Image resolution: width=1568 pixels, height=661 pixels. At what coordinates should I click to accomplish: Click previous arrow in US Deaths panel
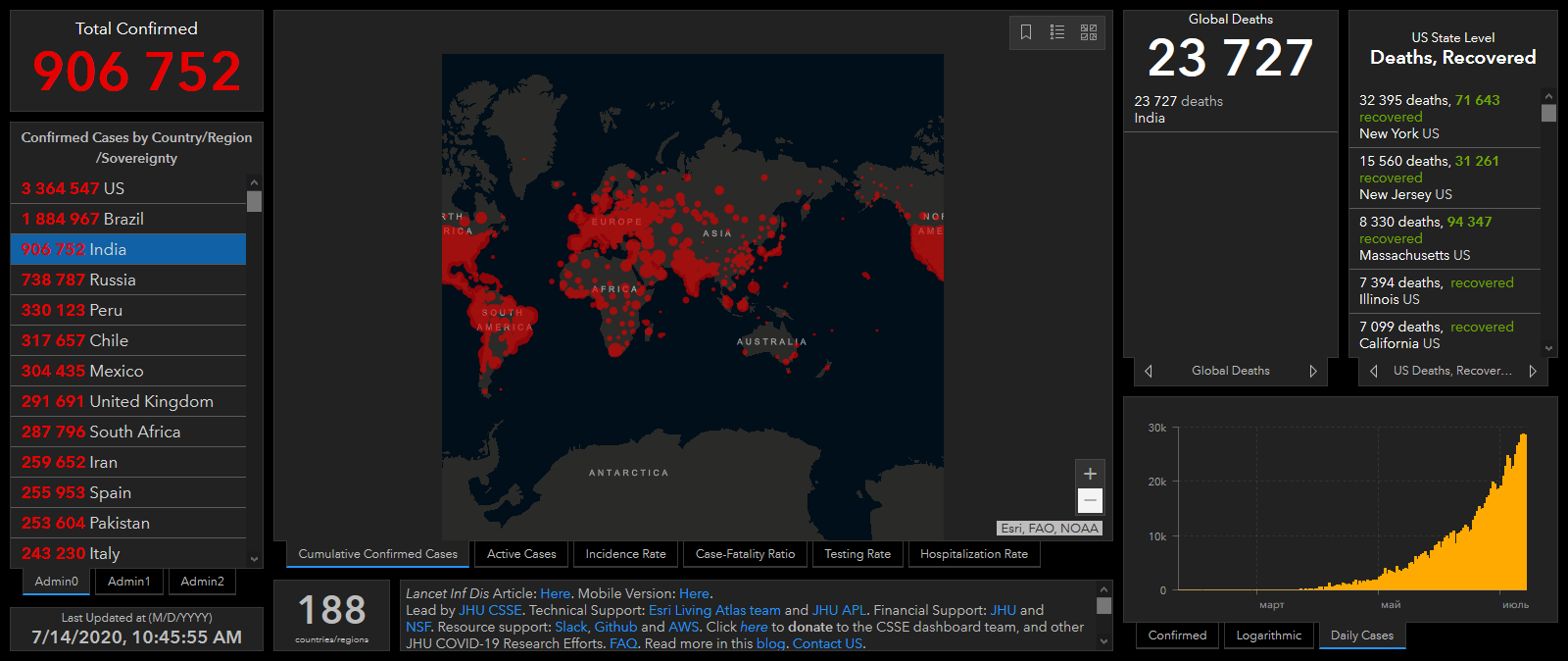tap(1374, 371)
